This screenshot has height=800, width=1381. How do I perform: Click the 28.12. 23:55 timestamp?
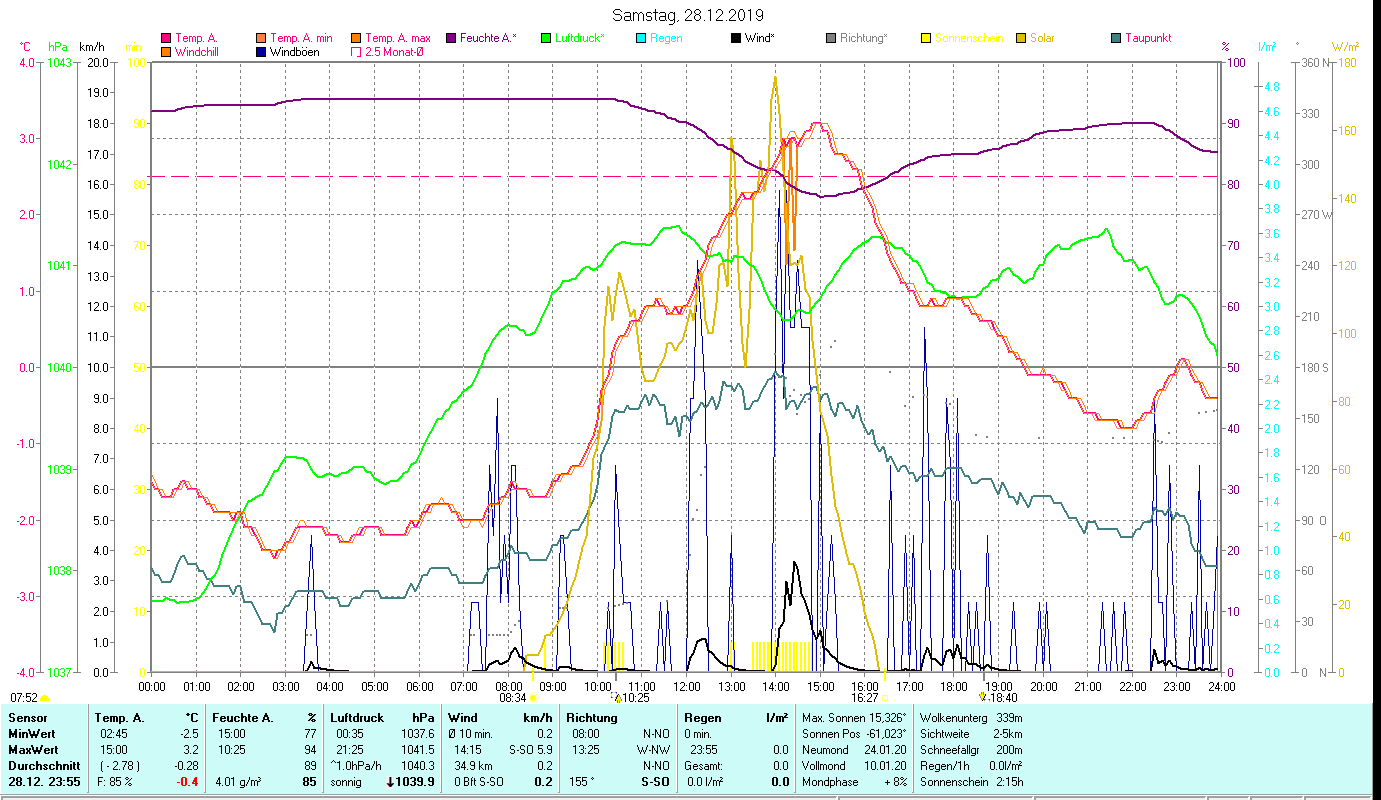click(x=42, y=782)
